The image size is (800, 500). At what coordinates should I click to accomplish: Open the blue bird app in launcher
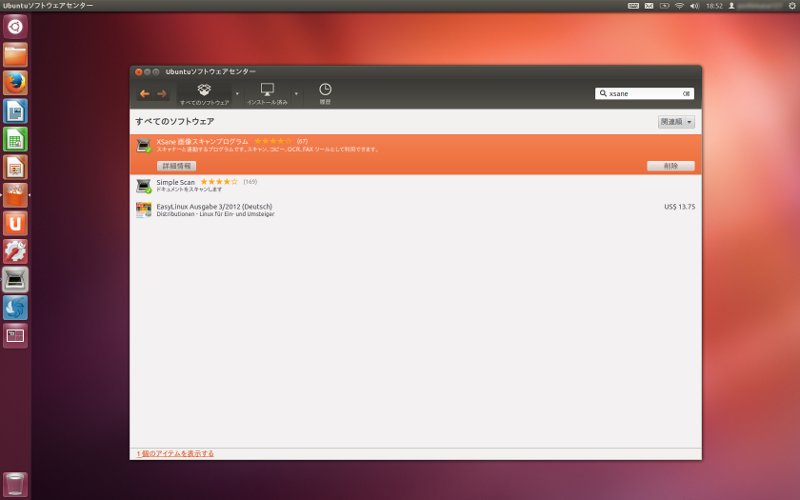(15, 307)
